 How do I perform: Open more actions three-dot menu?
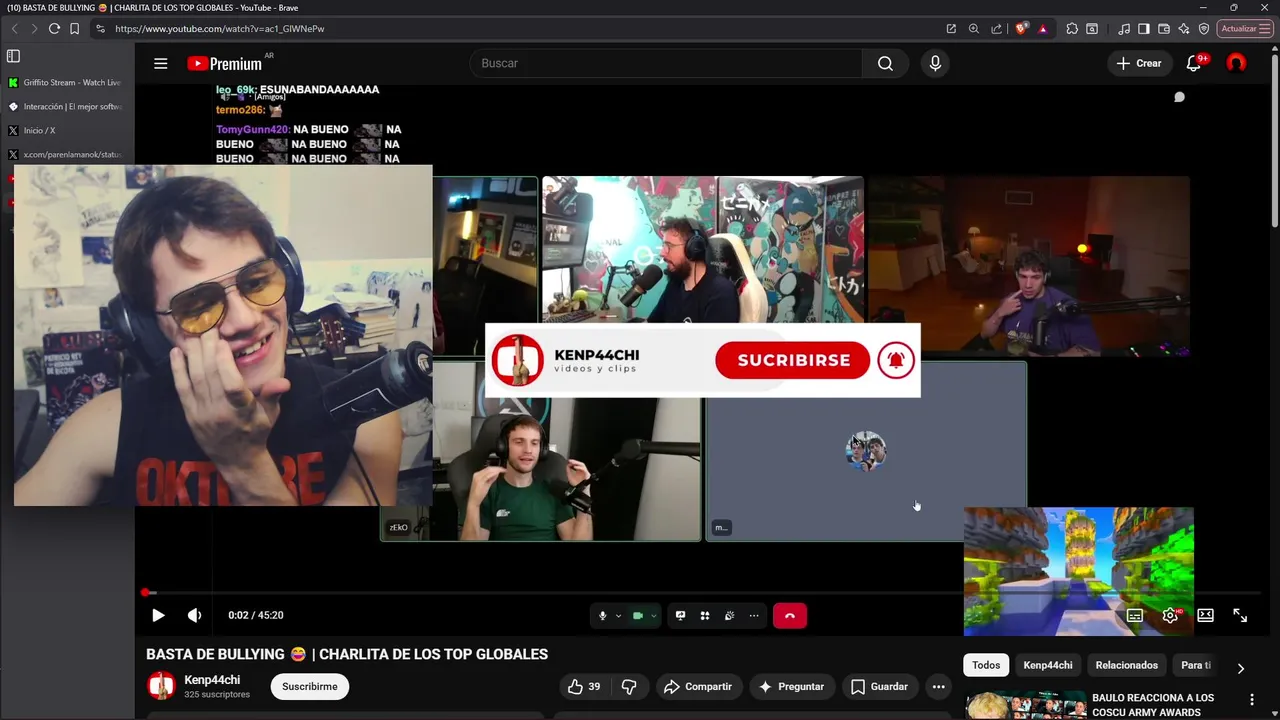(938, 686)
